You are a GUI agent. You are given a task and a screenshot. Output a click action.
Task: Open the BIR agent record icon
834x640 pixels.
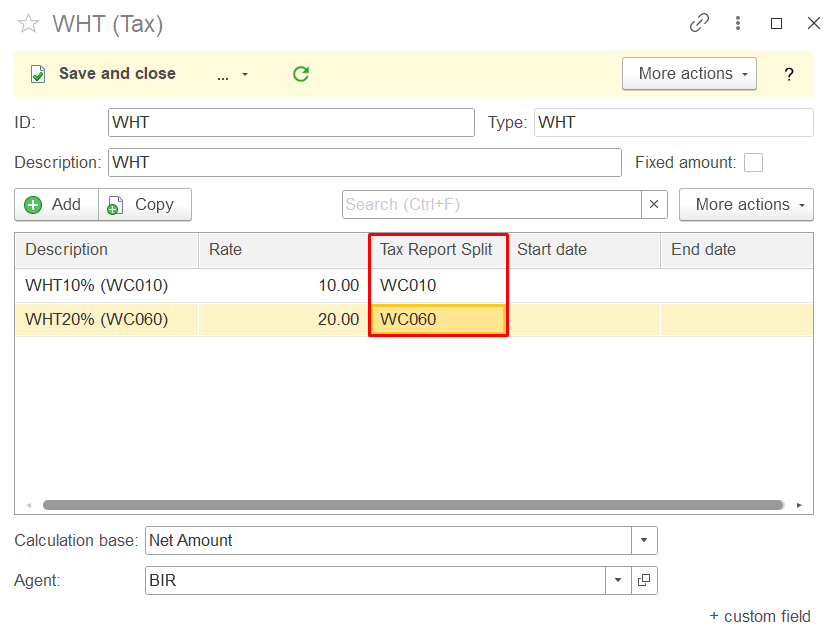[644, 581]
